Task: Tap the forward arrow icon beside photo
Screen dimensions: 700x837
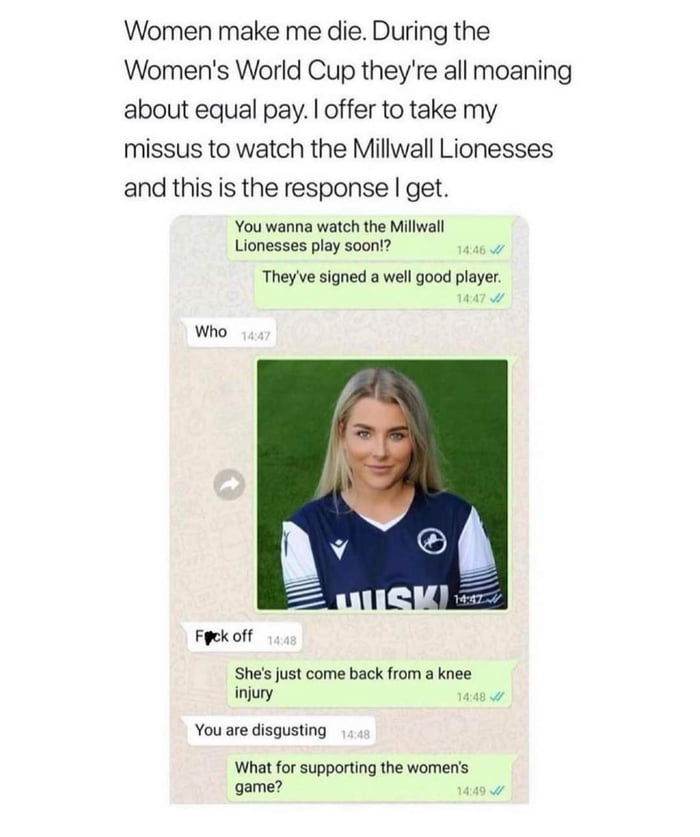Action: coord(229,484)
